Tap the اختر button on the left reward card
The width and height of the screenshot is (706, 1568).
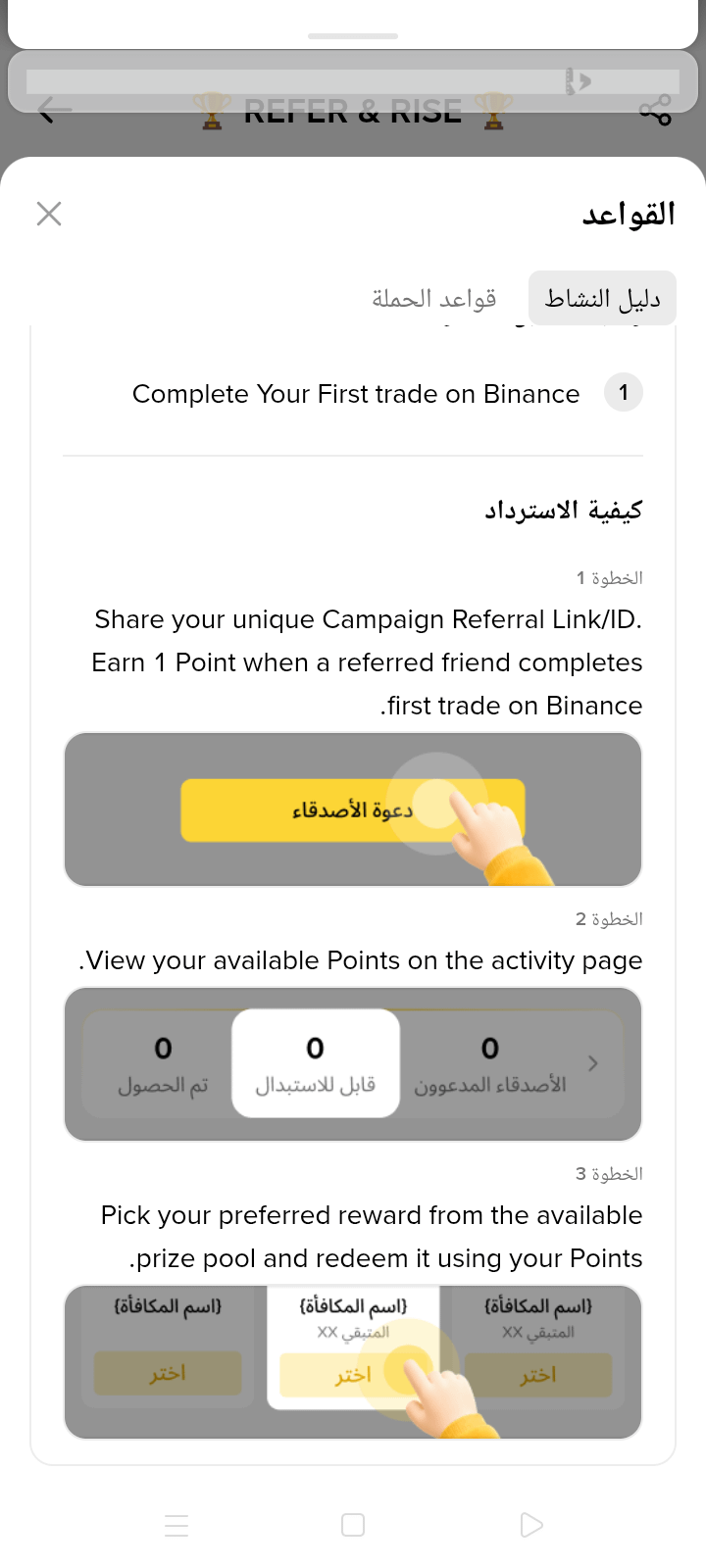pyautogui.click(x=168, y=1374)
